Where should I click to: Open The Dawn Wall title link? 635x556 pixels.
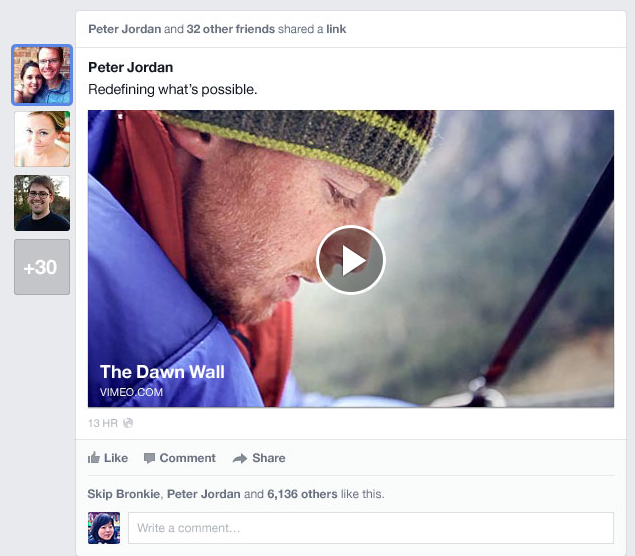click(162, 372)
